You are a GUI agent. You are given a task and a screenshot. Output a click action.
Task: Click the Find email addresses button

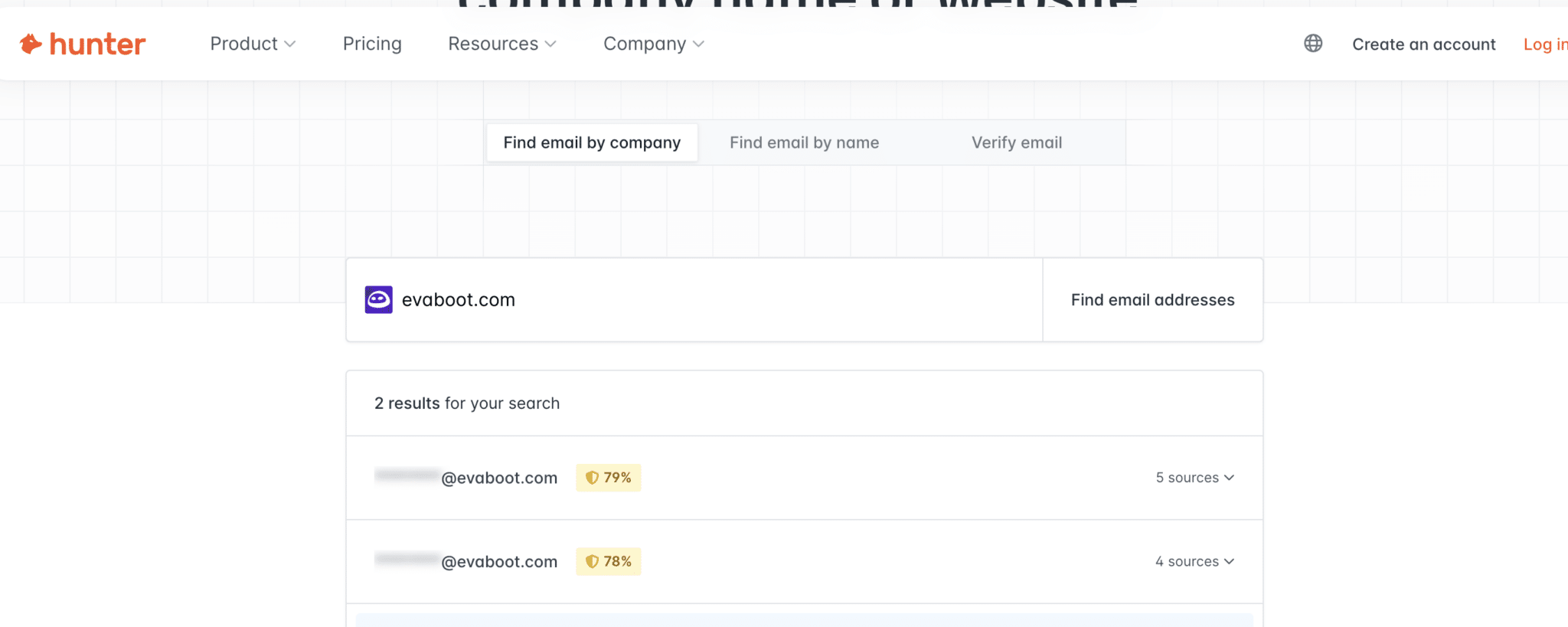click(1151, 299)
